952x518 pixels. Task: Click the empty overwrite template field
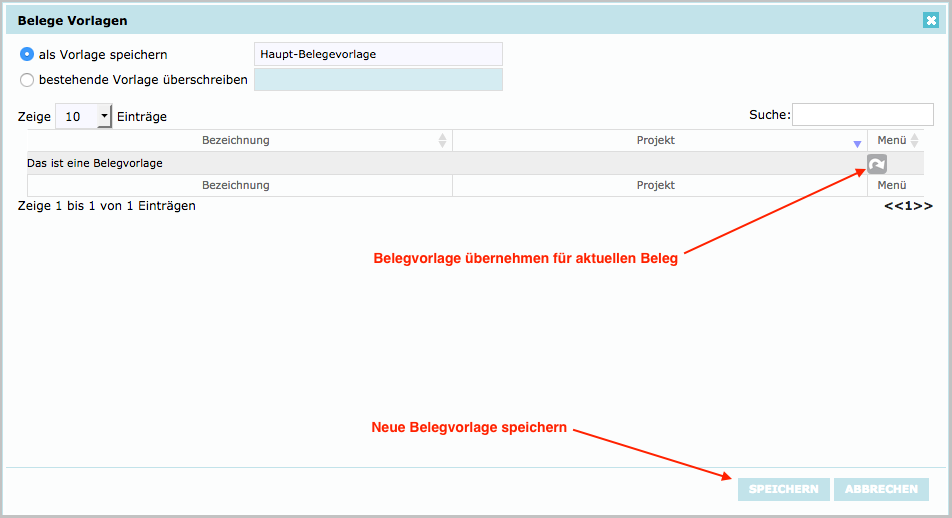tap(378, 80)
